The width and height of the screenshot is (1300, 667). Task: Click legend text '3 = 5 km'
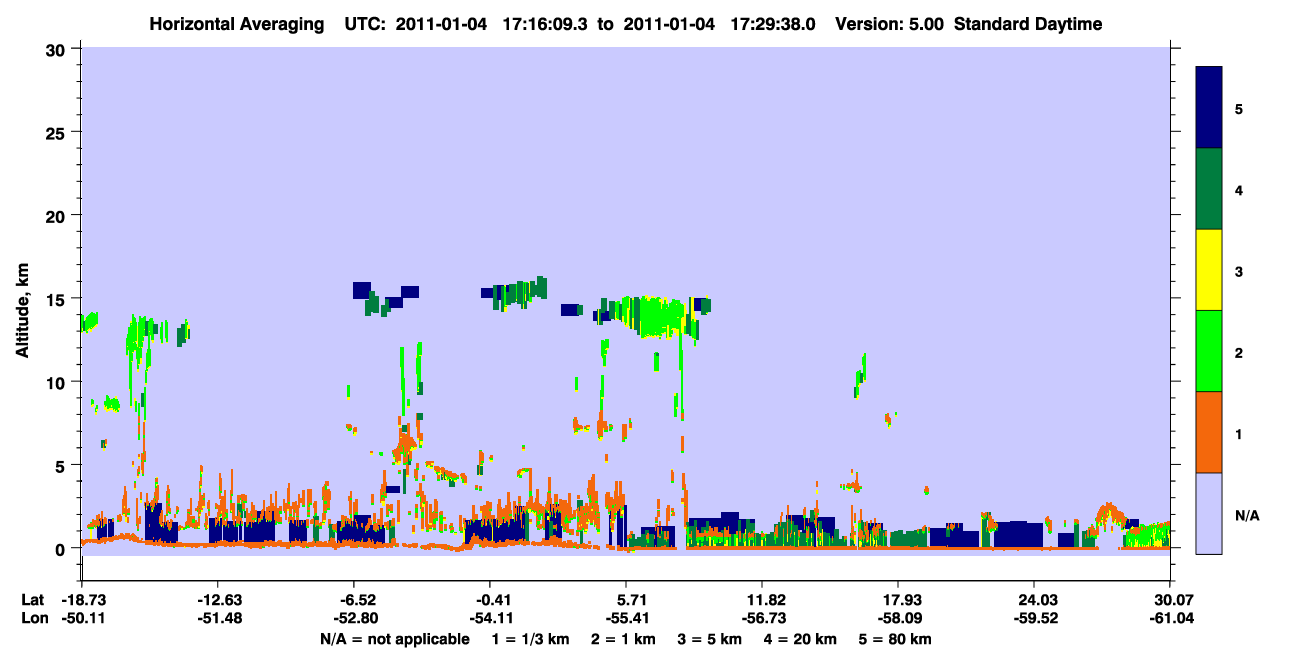(x=710, y=639)
